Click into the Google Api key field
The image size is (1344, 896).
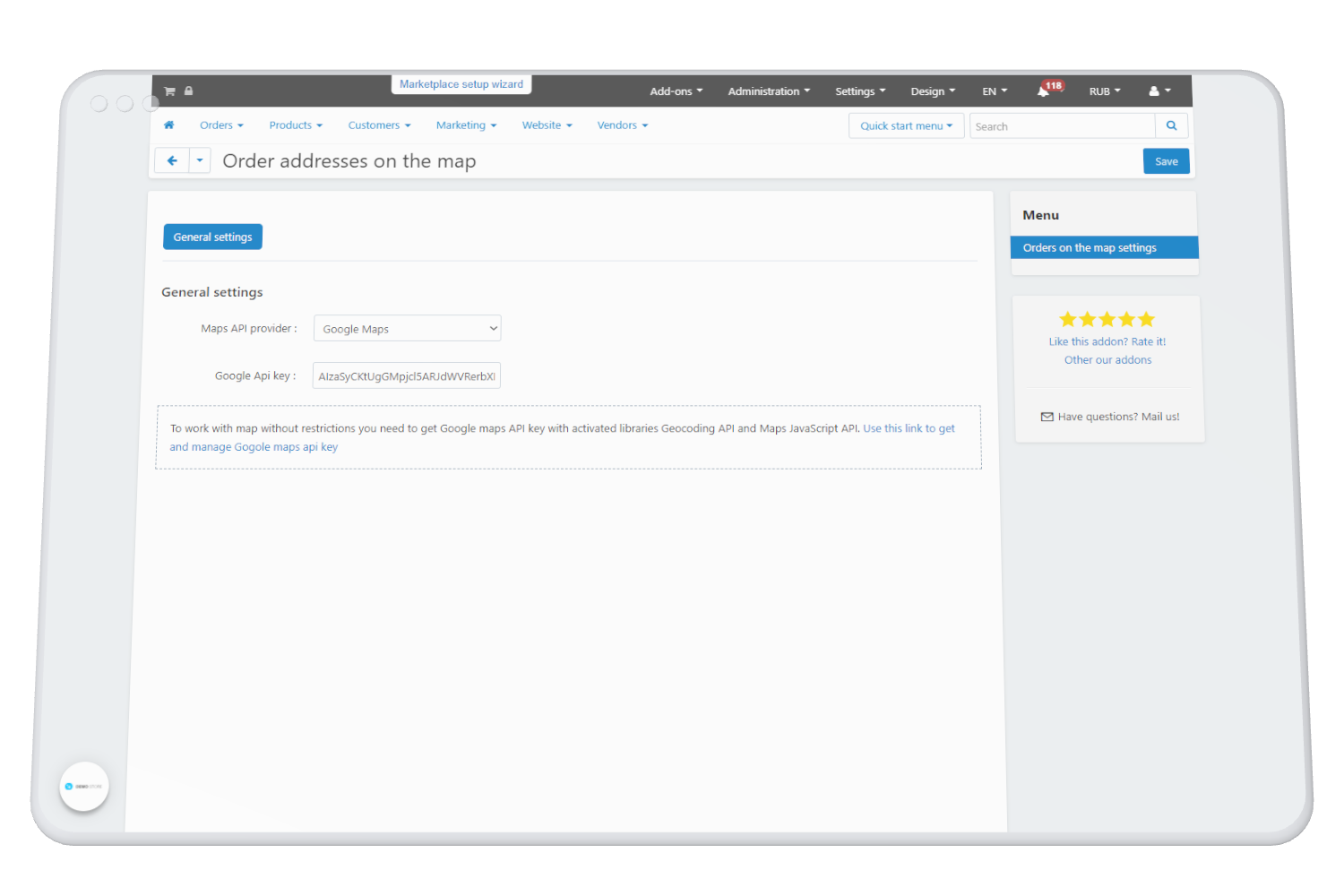point(406,376)
